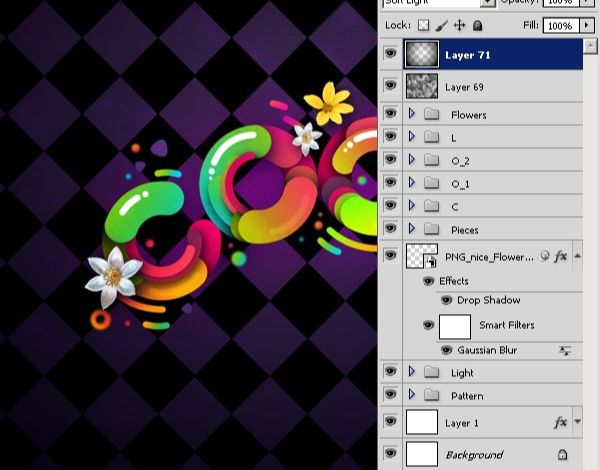The height and width of the screenshot is (470, 600).
Task: Expand Layer 1 effects arrow
Action: coord(577,422)
